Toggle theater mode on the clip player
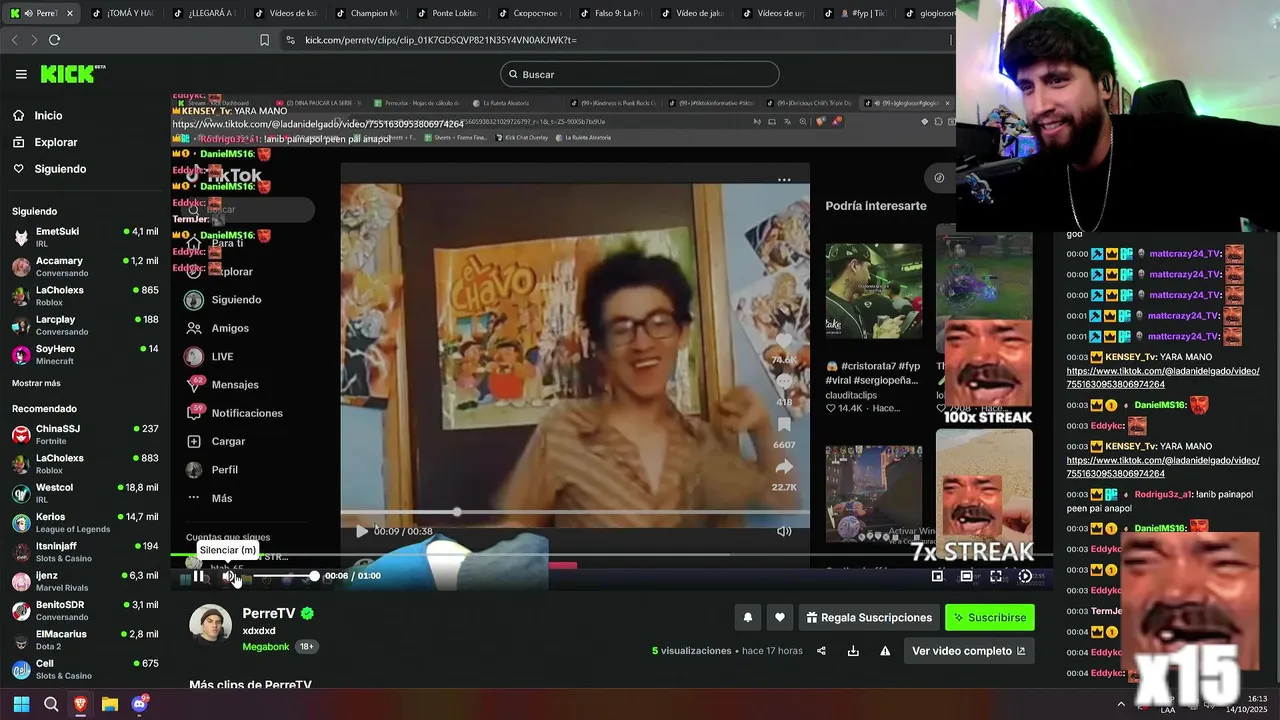 tap(966, 576)
